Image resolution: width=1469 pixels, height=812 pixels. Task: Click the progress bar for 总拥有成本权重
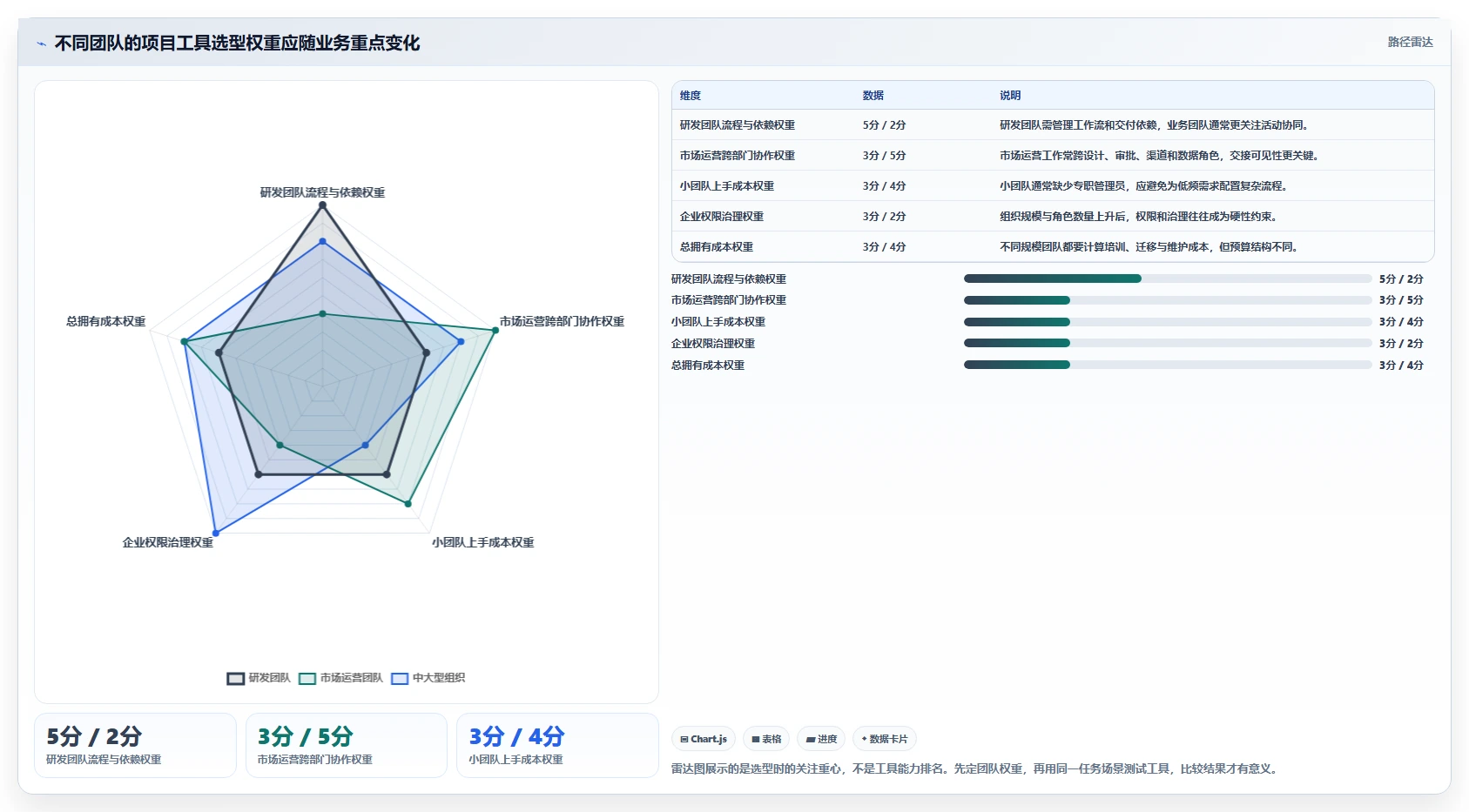1168,365
